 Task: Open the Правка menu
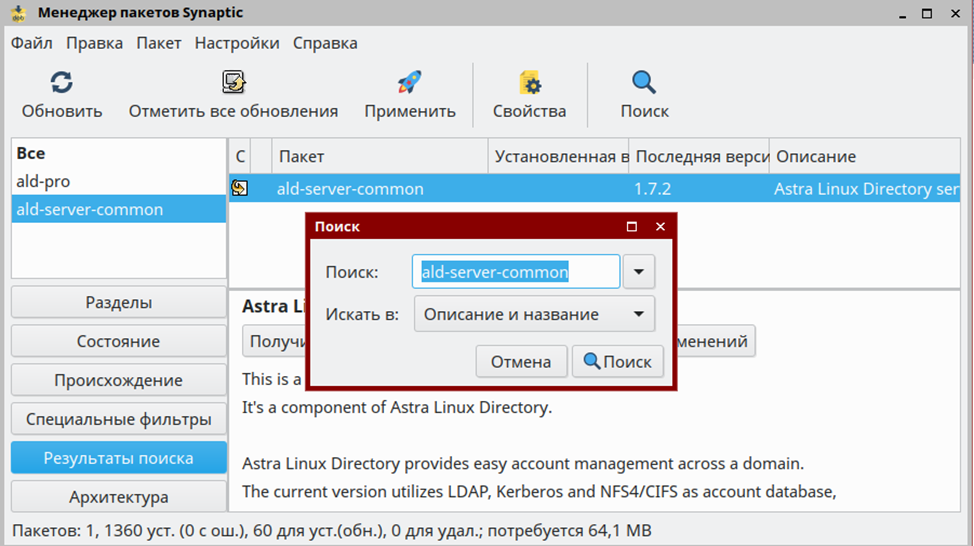point(94,43)
